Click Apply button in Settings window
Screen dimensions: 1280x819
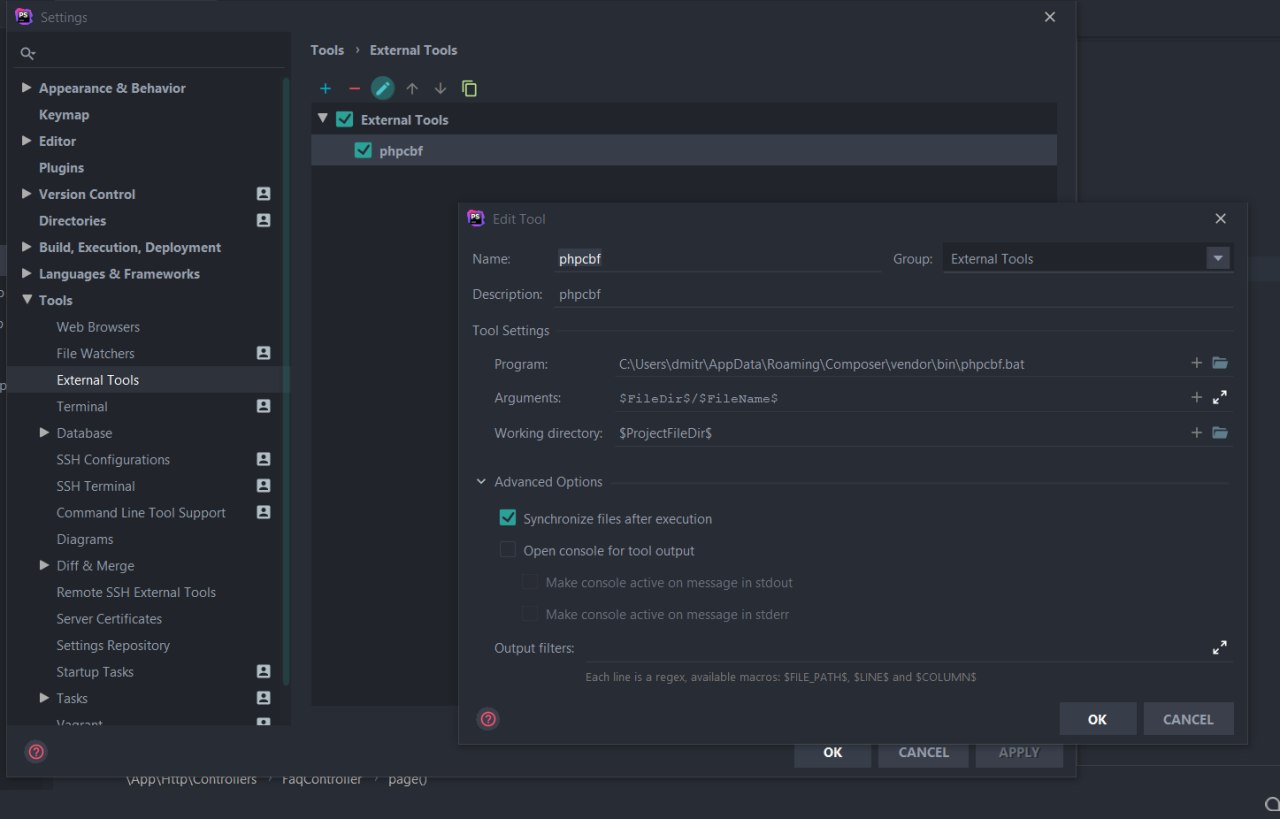tap(1019, 752)
